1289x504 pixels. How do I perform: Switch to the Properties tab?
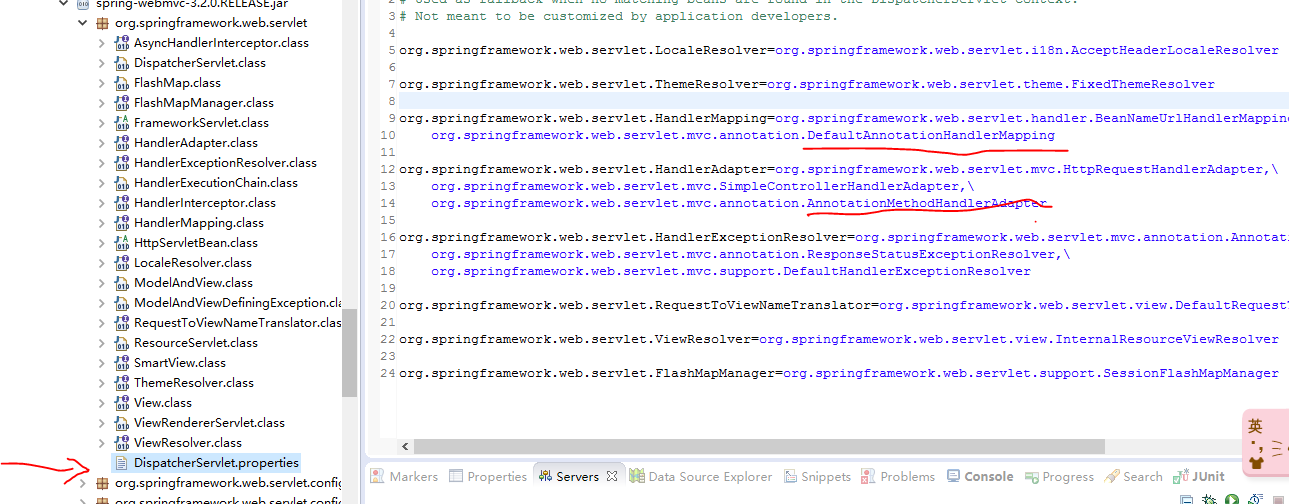coord(488,477)
